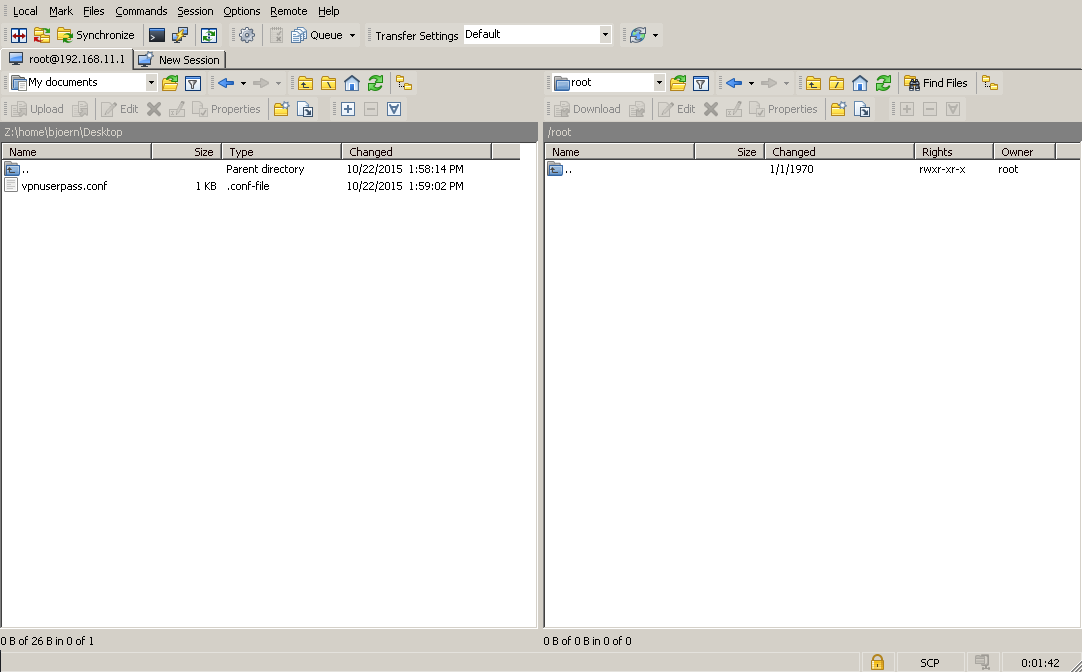Click the Compare Directories icon

click(x=18, y=35)
